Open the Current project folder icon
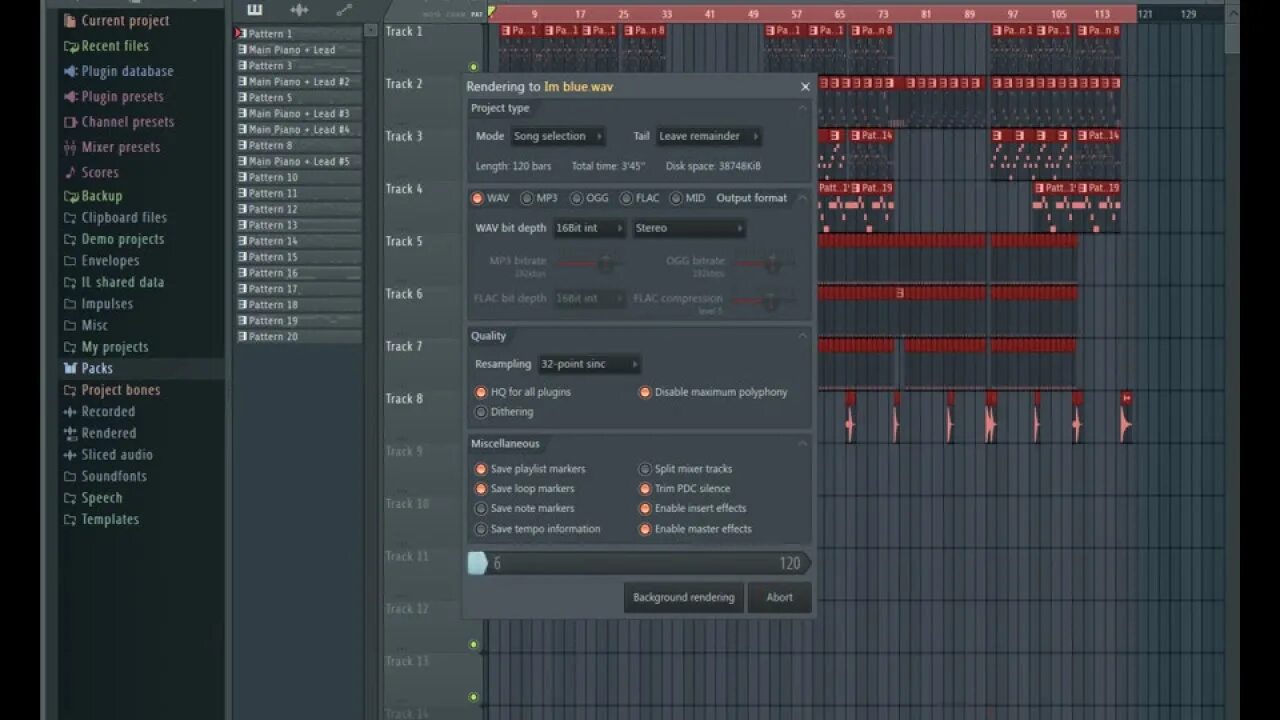Viewport: 1280px width, 720px height. [70, 21]
